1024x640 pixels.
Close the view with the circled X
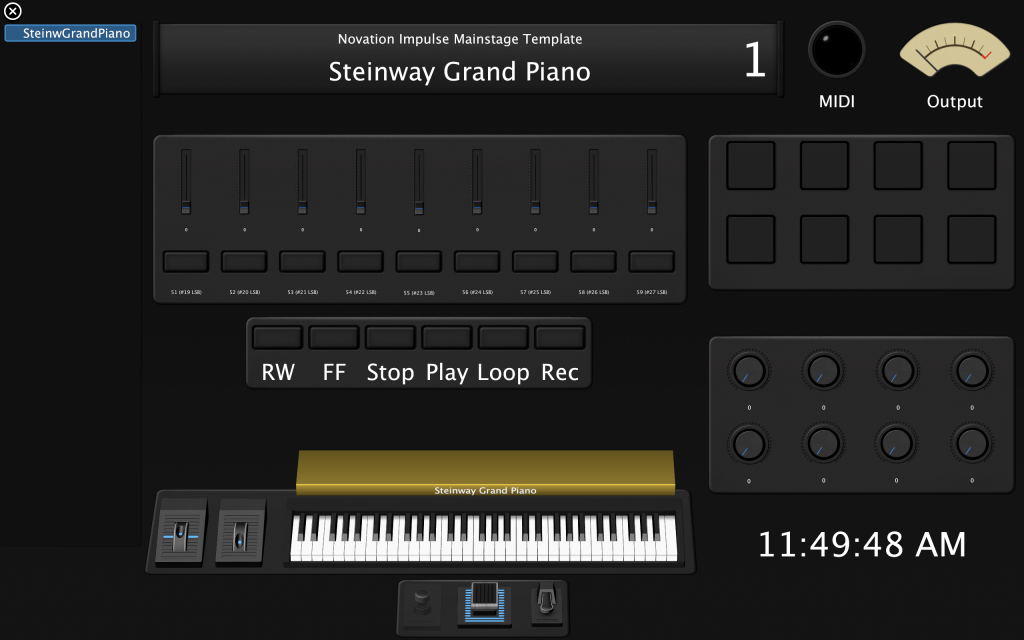point(12,11)
